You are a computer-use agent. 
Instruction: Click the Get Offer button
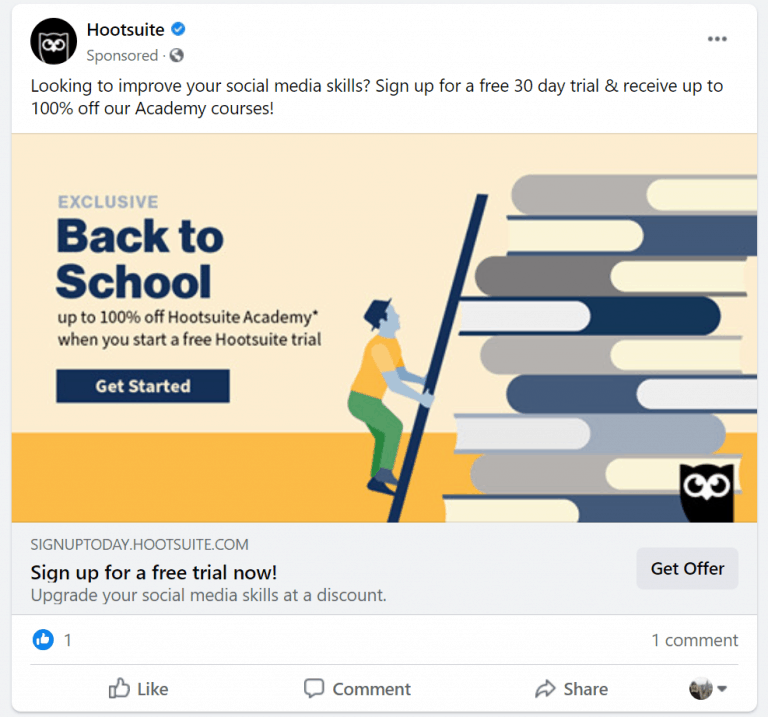pyautogui.click(x=687, y=569)
